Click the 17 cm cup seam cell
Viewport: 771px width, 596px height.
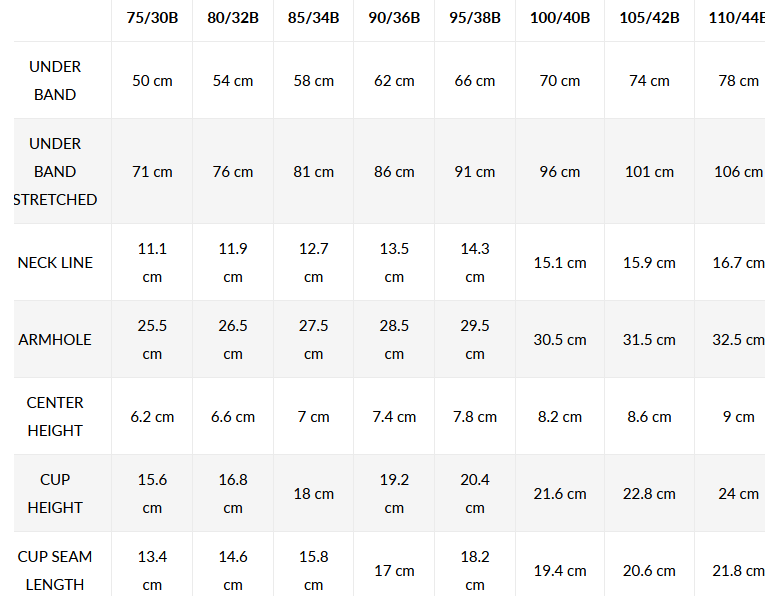coord(394,571)
